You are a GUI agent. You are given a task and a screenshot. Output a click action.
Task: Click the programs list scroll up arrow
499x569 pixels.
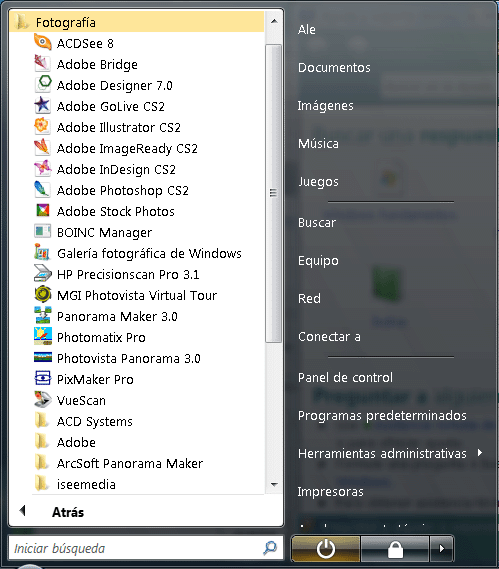point(274,21)
